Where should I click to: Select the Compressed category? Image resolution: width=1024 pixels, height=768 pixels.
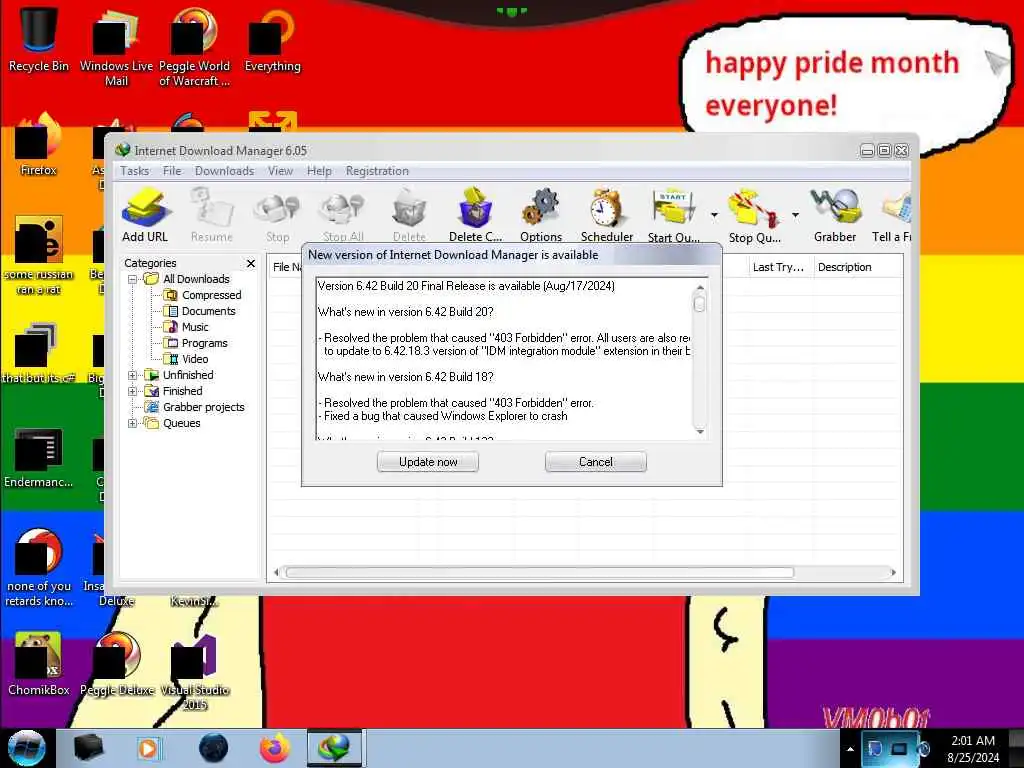(x=210, y=295)
